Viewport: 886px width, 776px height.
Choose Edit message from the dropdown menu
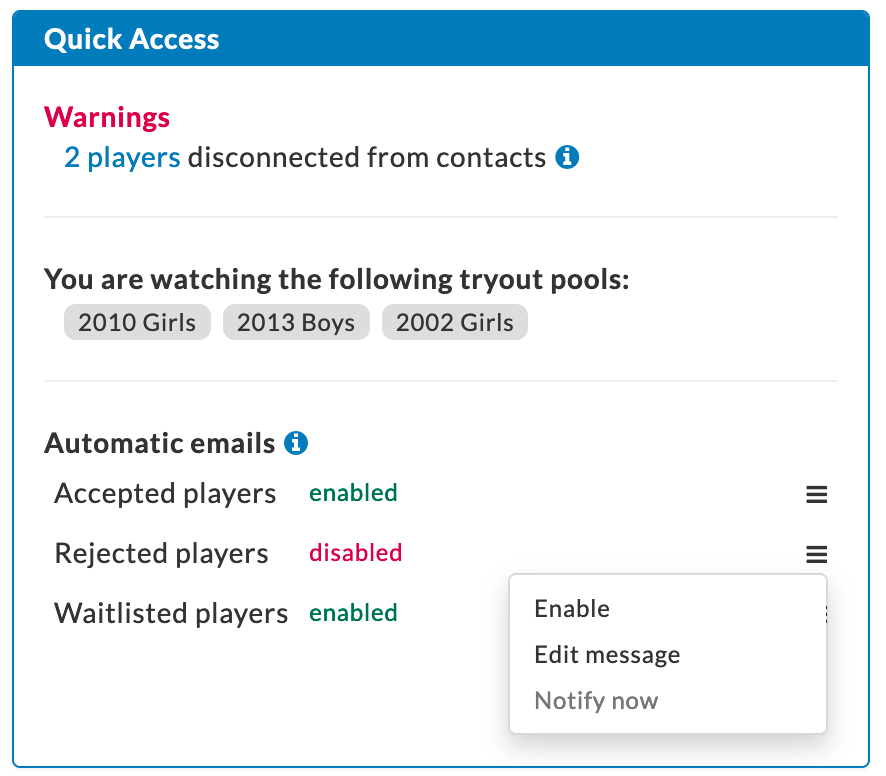(607, 654)
